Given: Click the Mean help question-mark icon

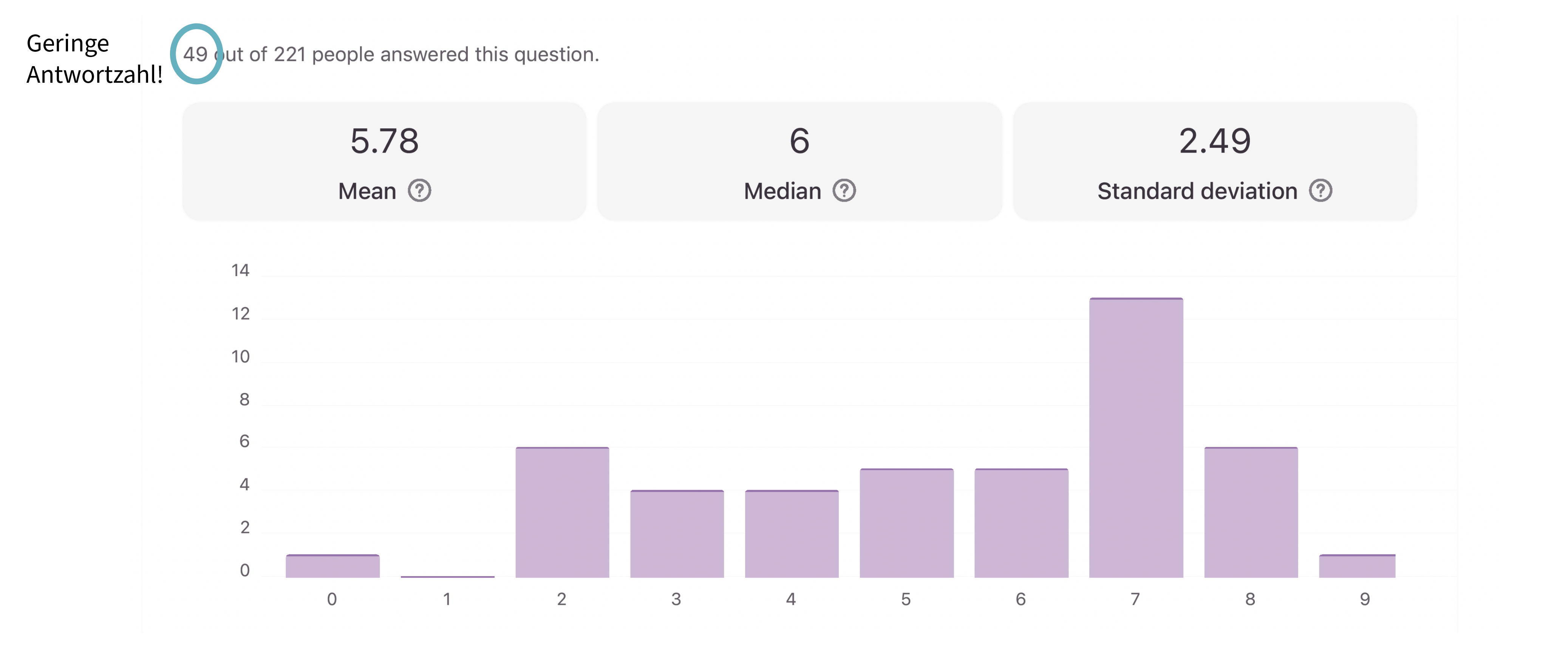Looking at the screenshot, I should pyautogui.click(x=419, y=190).
